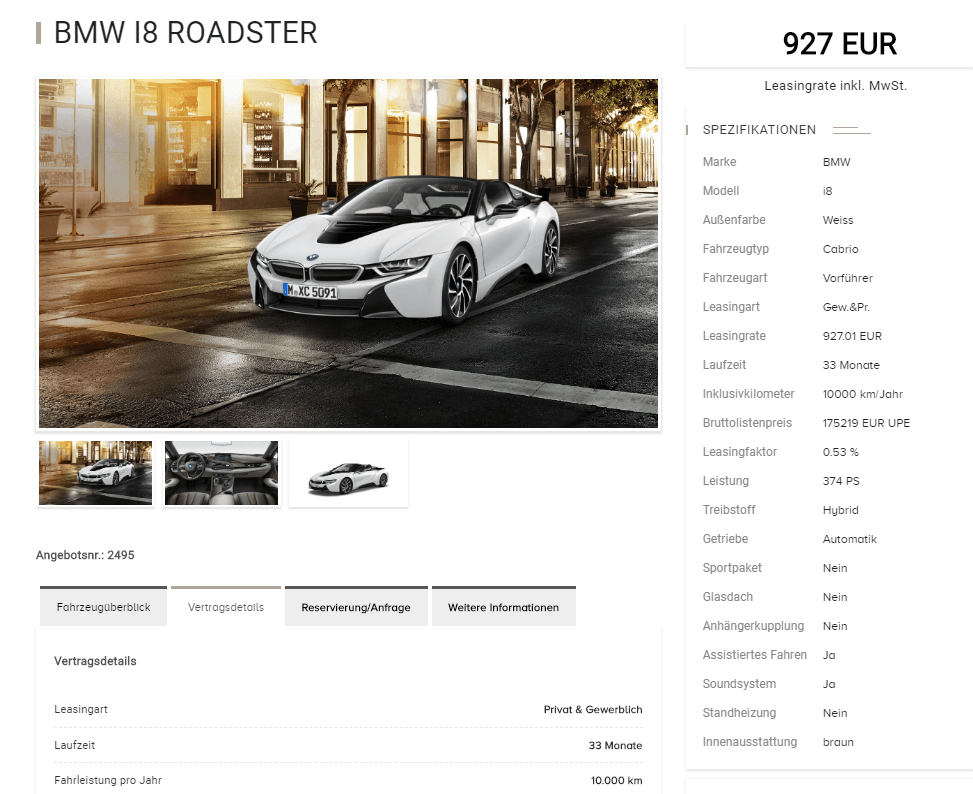Viewport: 973px width, 794px height.
Task: Click the bold 'Vertragsdetails' panel heading
Action: pyautogui.click(x=95, y=661)
